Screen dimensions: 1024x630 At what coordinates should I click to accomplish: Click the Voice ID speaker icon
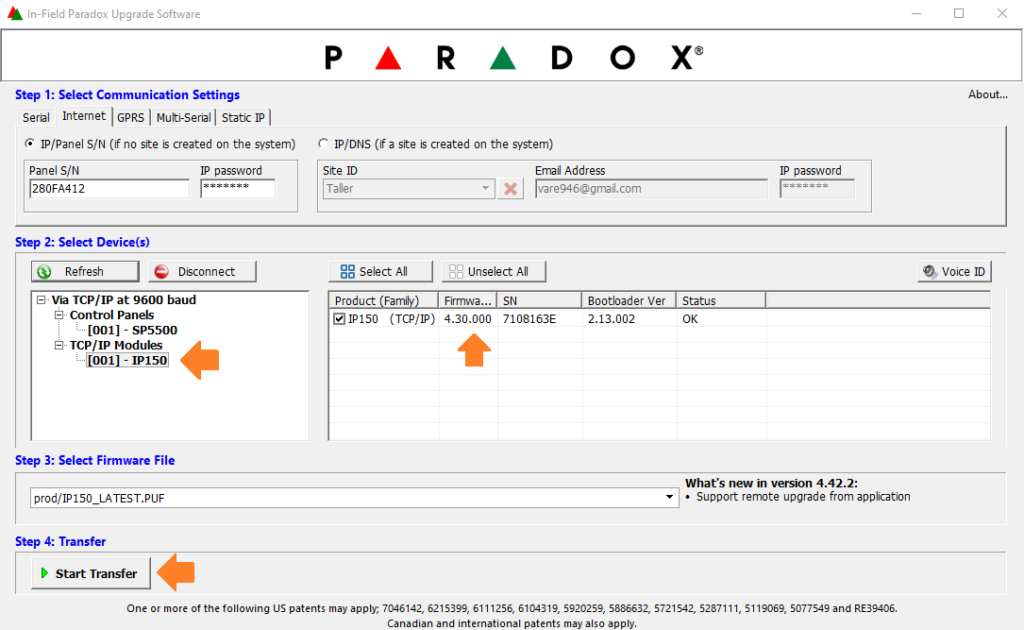[x=929, y=271]
